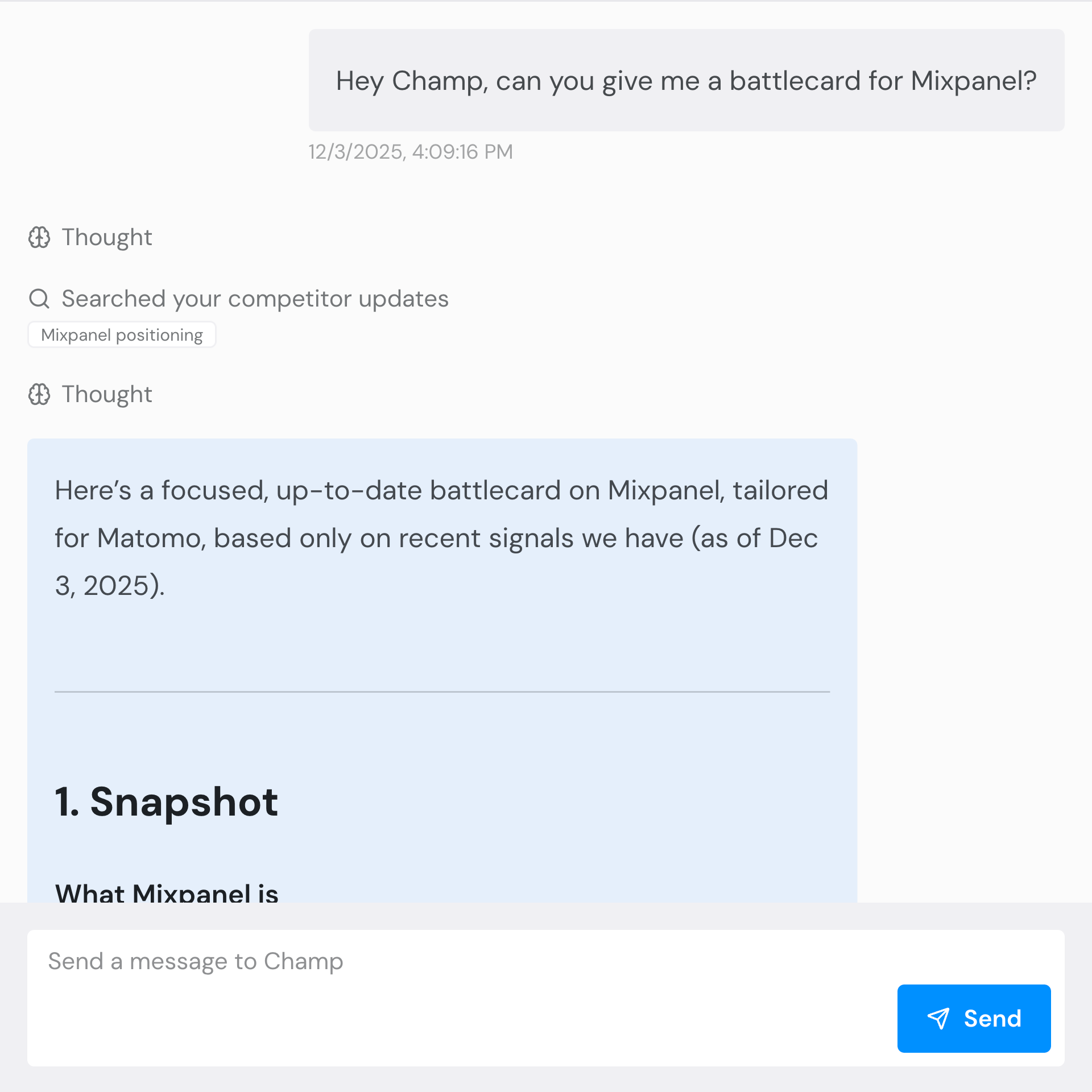Click the divider line inside the battlecard
Viewport: 1092px width, 1092px height.
click(x=442, y=690)
